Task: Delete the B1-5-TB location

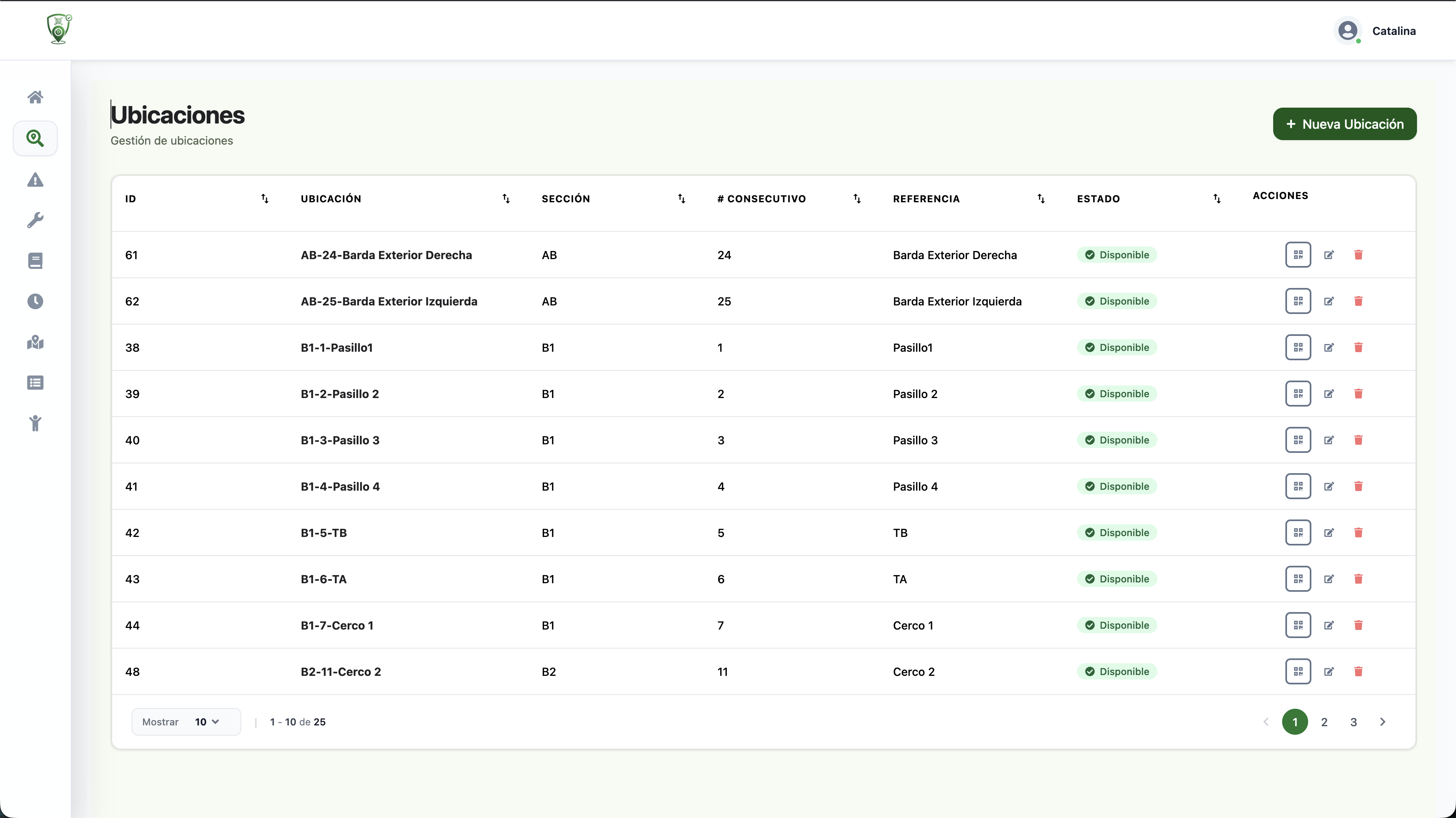Action: tap(1358, 533)
